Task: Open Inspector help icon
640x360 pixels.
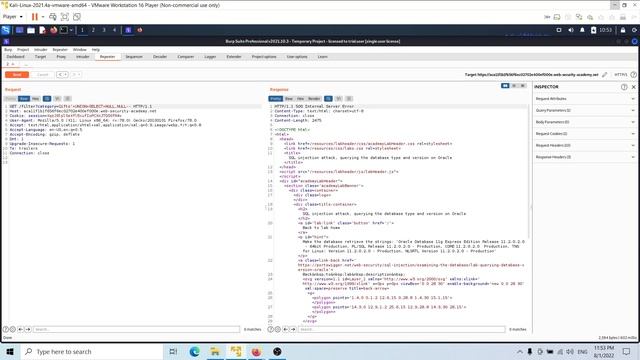Action: (x=624, y=87)
